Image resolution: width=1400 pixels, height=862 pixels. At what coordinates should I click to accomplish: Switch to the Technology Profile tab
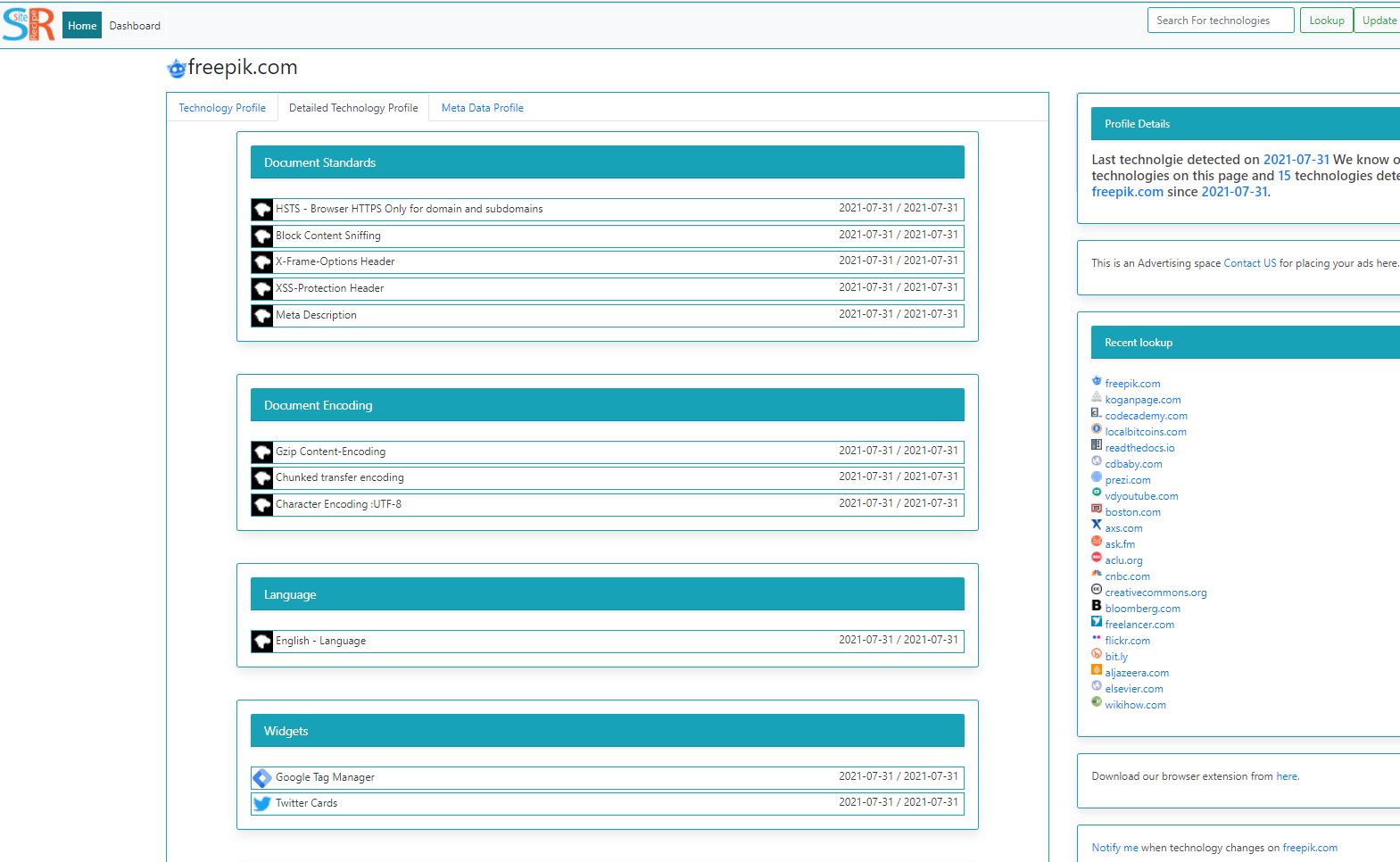(x=222, y=108)
